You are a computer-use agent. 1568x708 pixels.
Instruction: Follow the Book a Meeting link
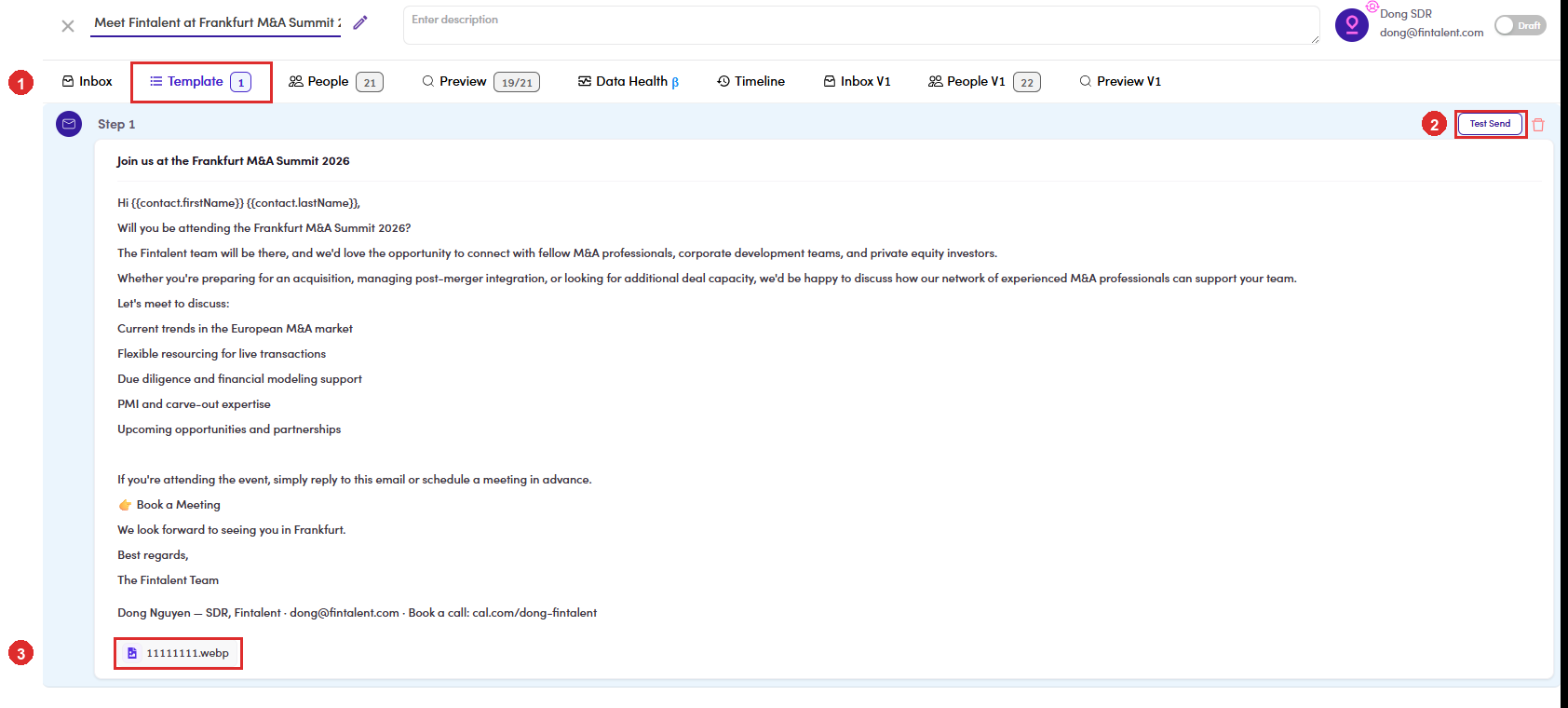[179, 505]
